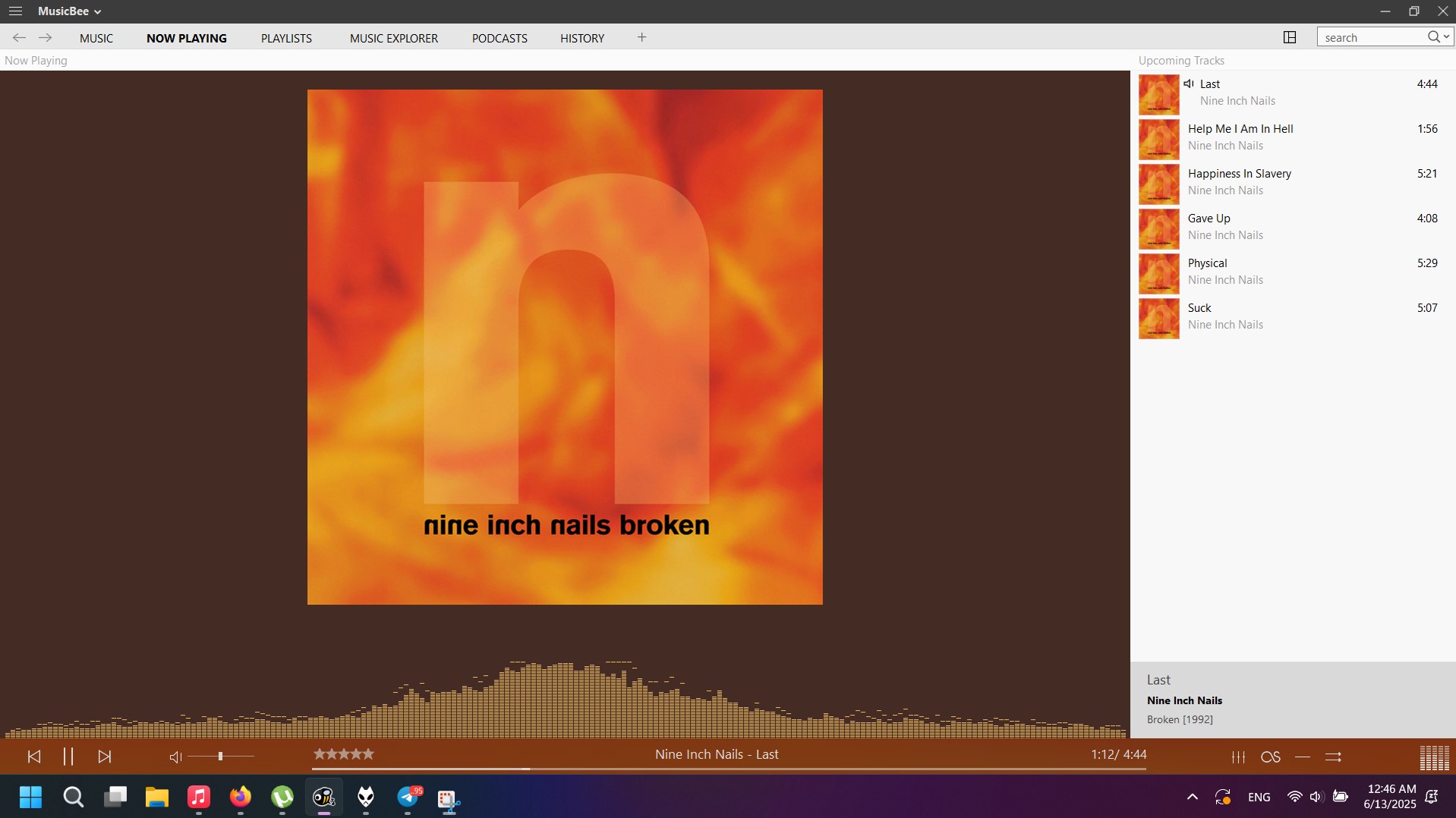The image size is (1456, 818).
Task: Open Telegram from the taskbar
Action: coord(408,797)
